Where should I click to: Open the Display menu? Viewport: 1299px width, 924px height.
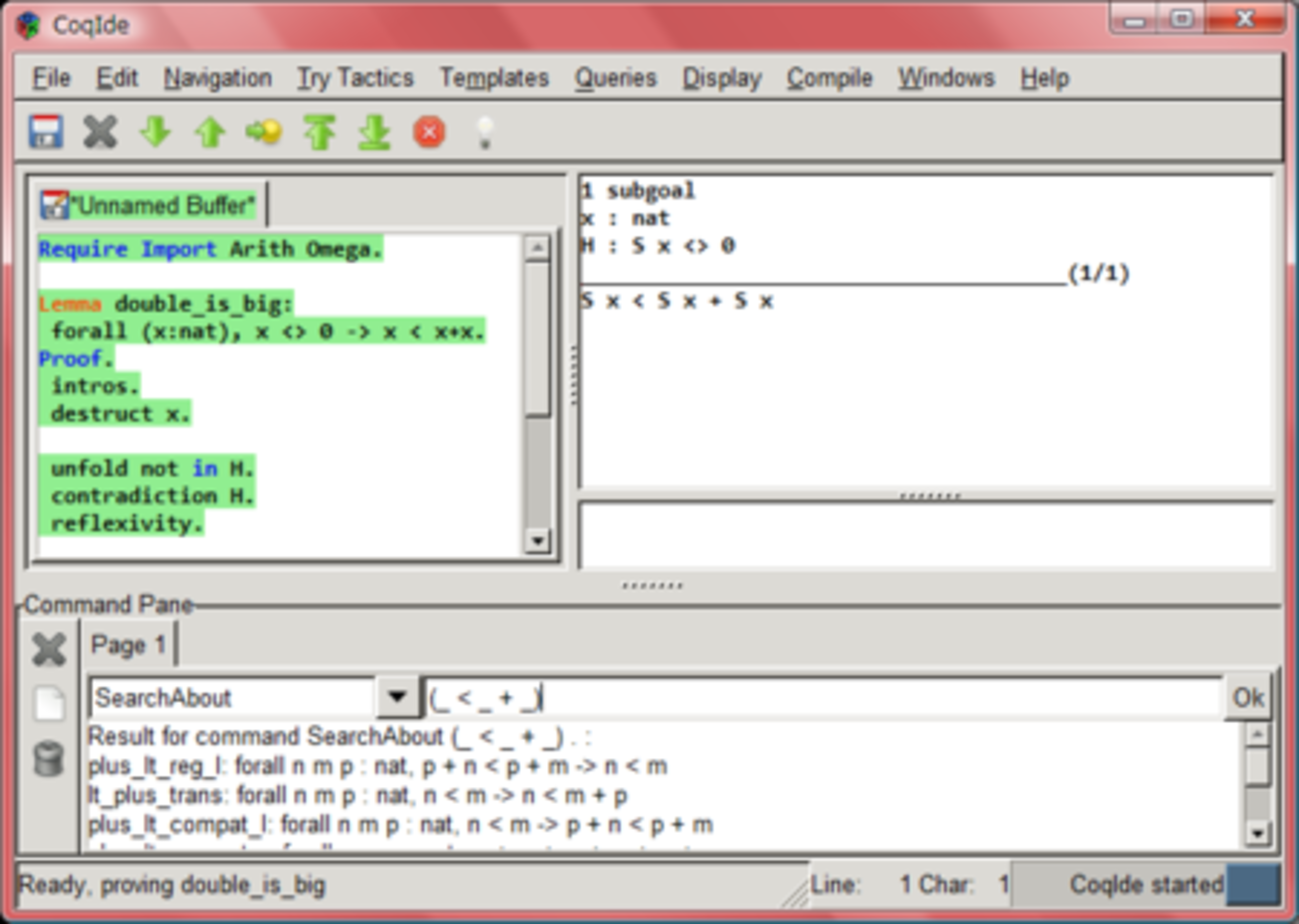click(722, 78)
